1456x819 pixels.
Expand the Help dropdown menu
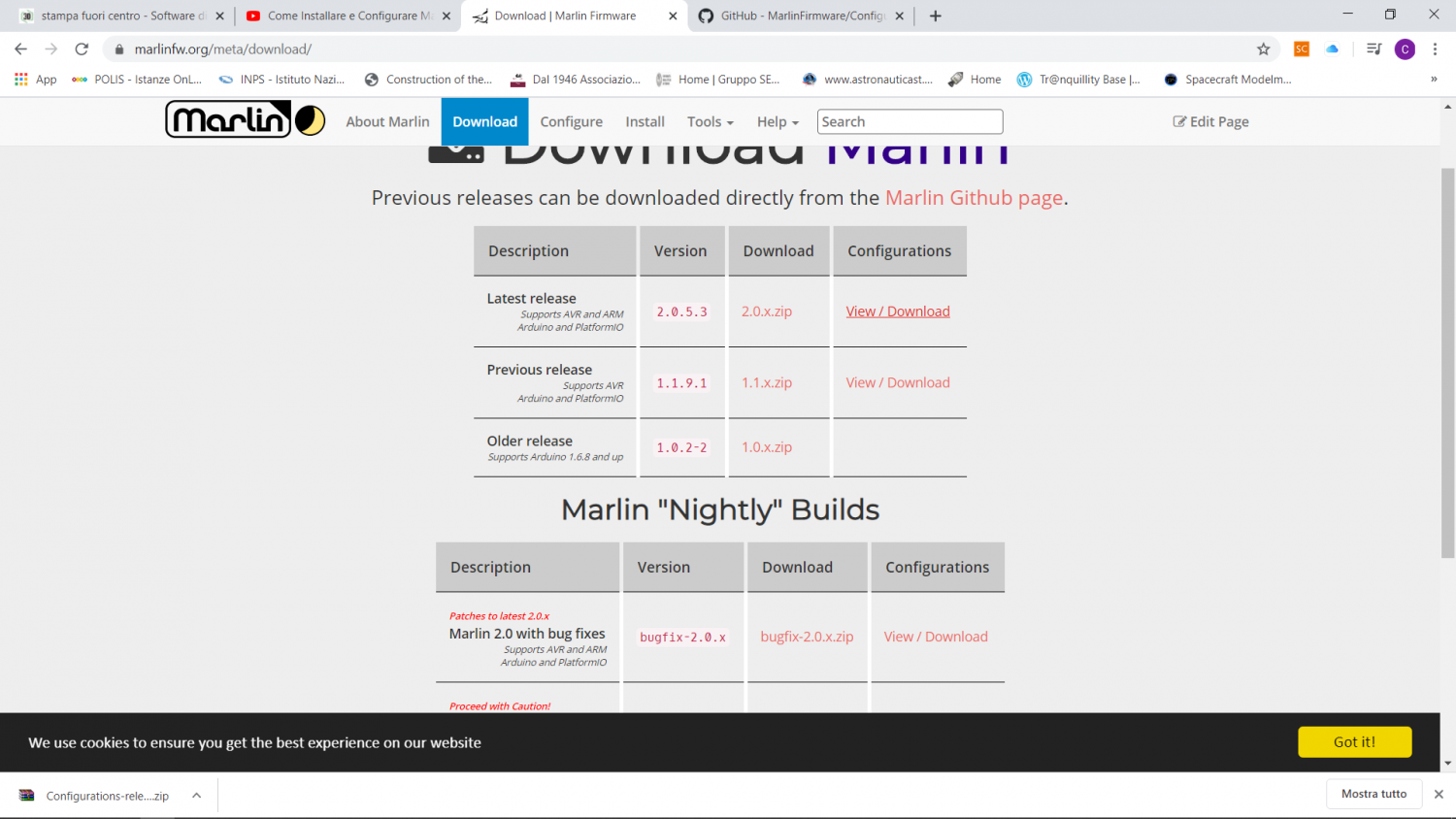[778, 121]
